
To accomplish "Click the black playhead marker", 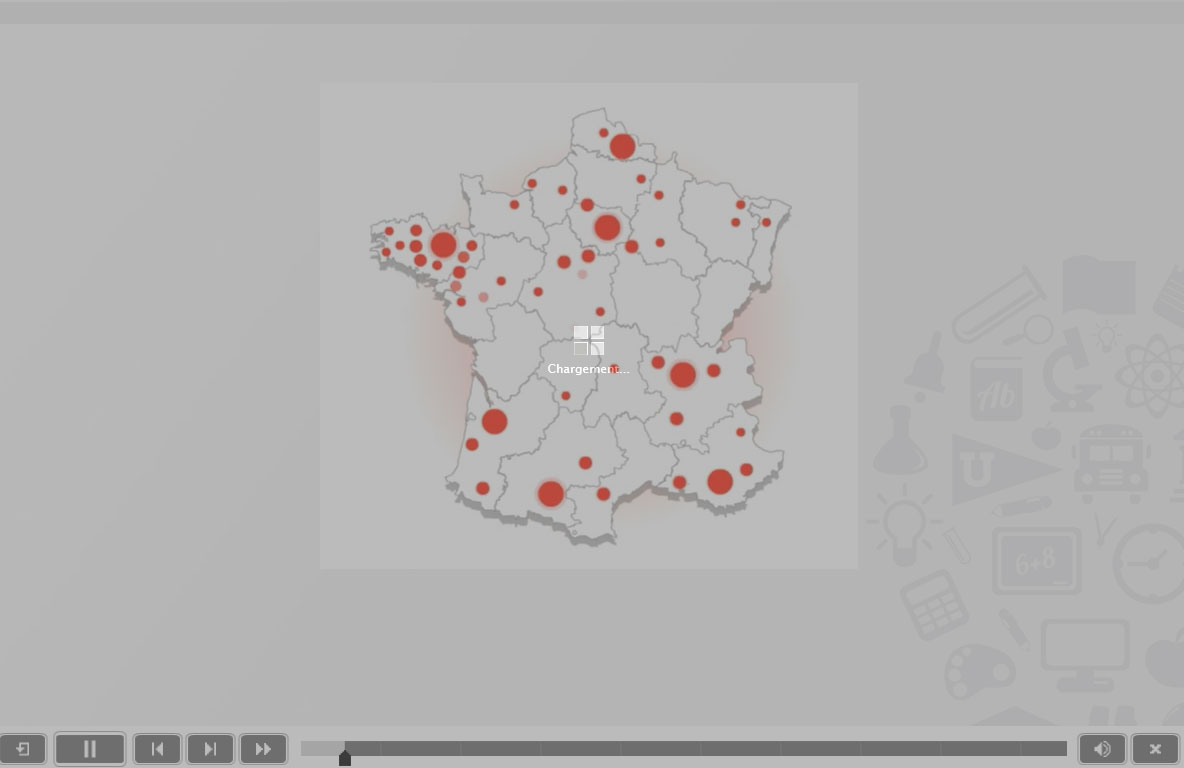I will click(x=345, y=757).
